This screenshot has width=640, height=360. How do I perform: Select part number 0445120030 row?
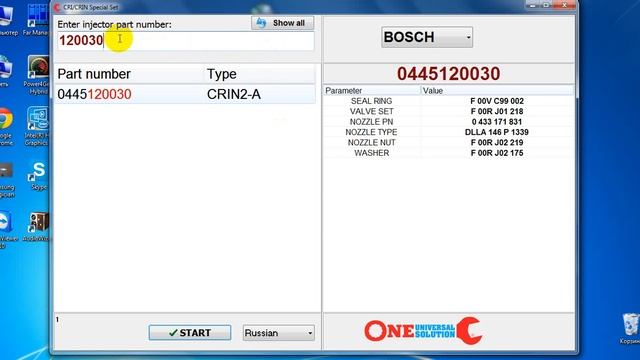(x=185, y=94)
